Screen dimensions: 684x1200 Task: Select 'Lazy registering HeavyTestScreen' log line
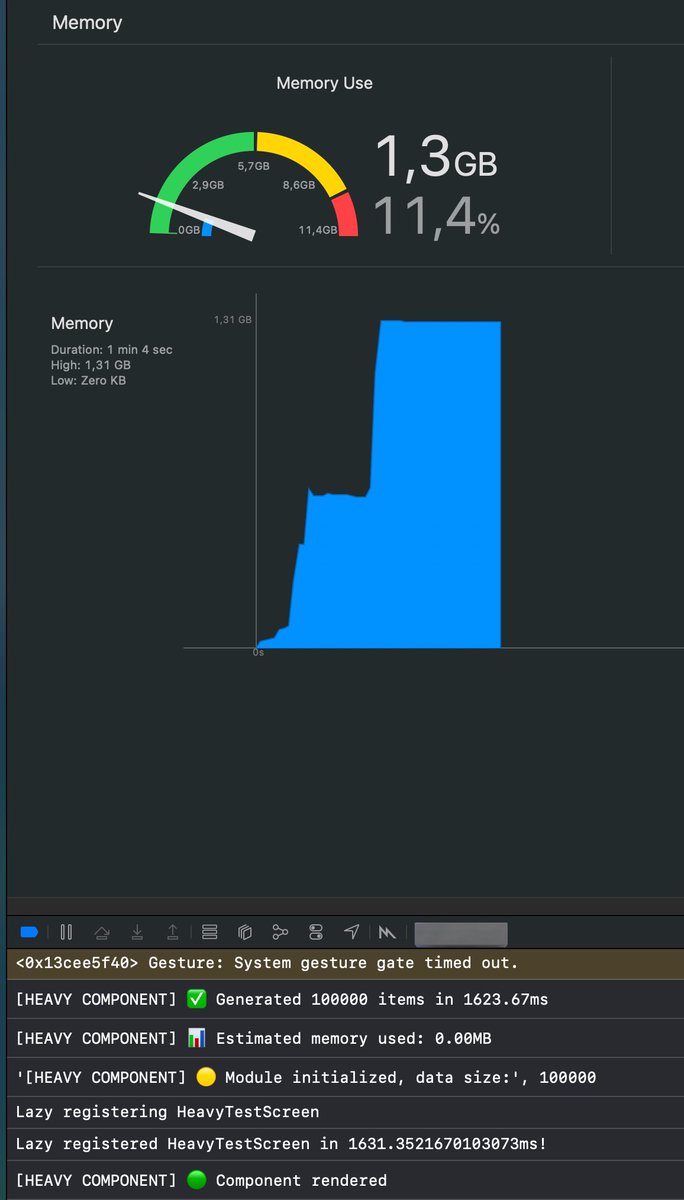tap(345, 1112)
